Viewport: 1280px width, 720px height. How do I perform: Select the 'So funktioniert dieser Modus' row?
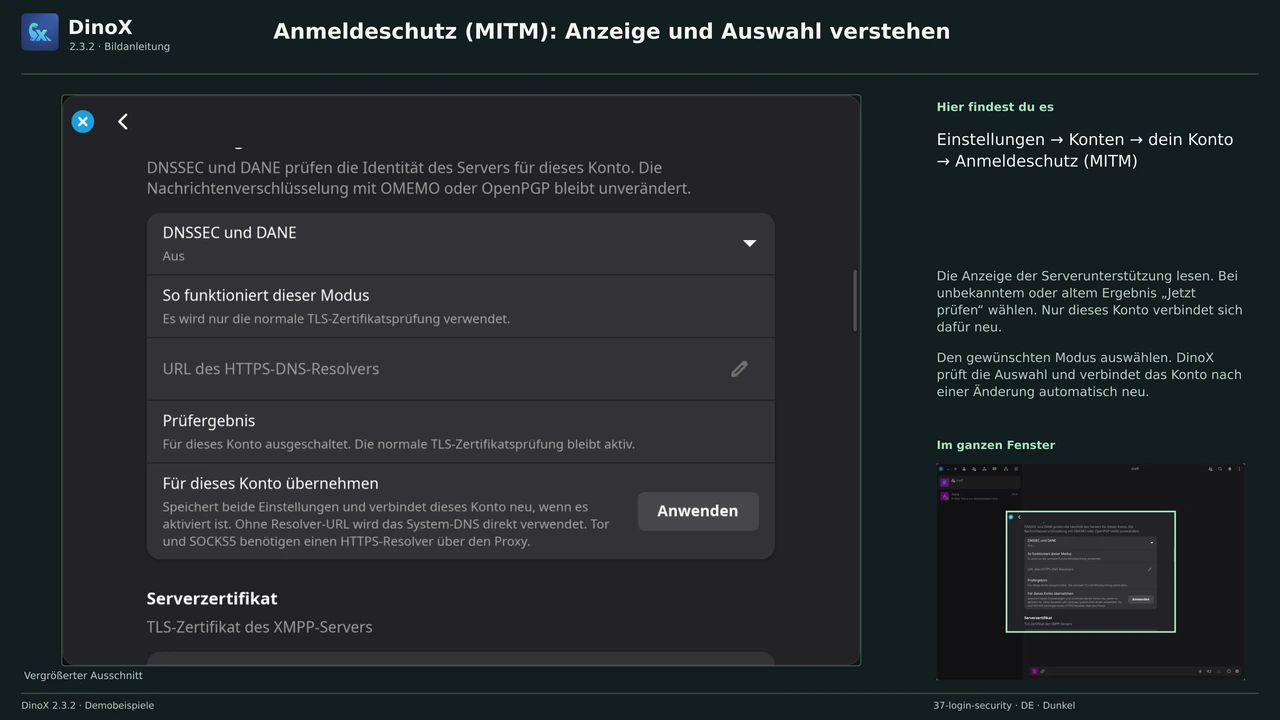click(461, 306)
